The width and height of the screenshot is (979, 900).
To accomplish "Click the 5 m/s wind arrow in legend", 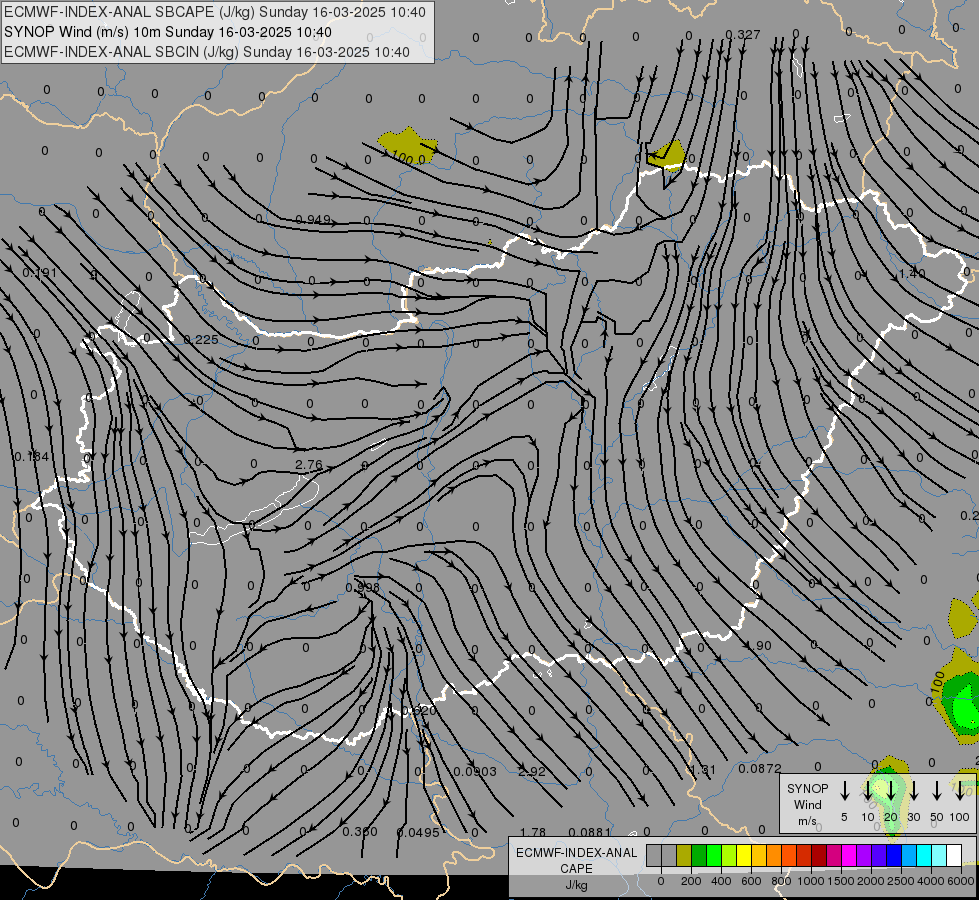I will [x=844, y=791].
